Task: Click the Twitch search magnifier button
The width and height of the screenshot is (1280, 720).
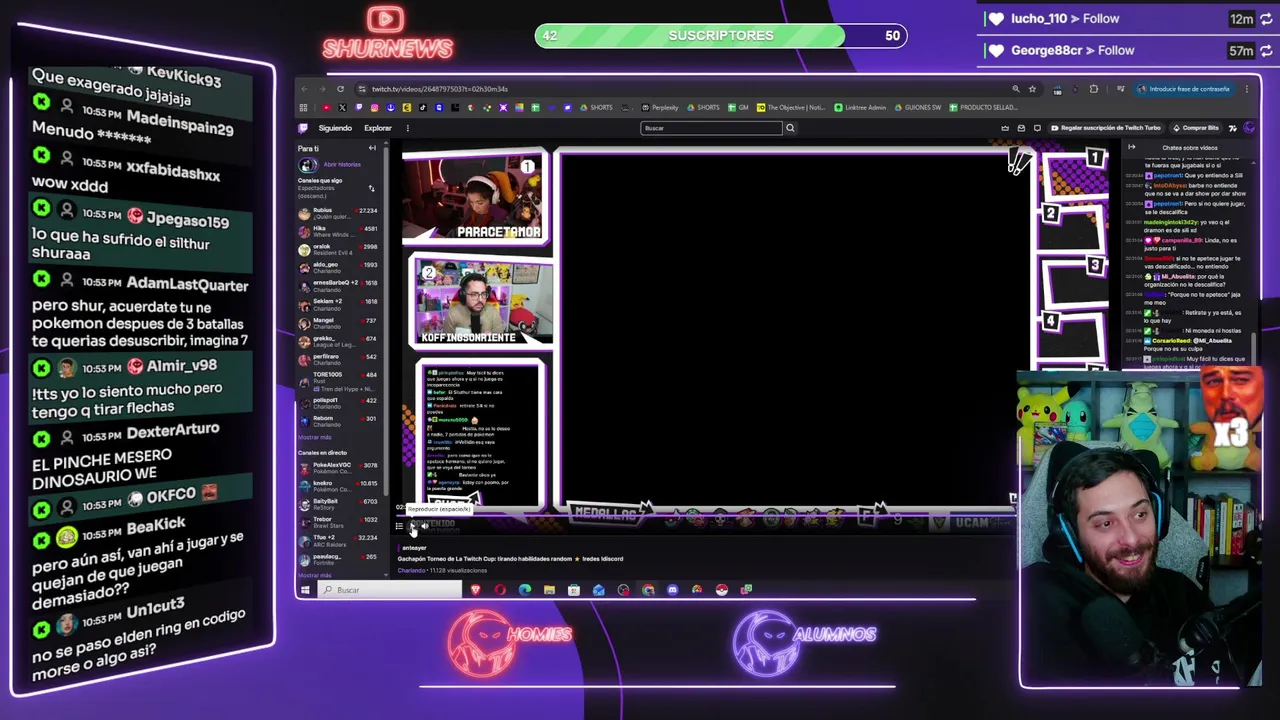Action: coord(790,128)
